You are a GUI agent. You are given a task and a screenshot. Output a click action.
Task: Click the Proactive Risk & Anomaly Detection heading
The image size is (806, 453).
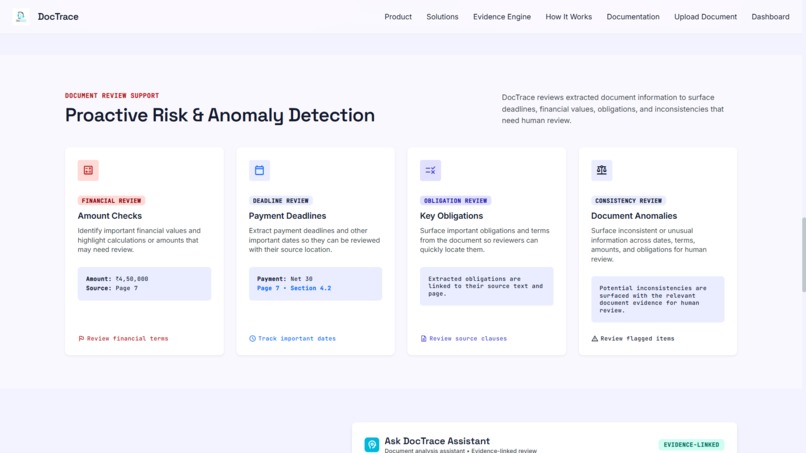(x=219, y=115)
